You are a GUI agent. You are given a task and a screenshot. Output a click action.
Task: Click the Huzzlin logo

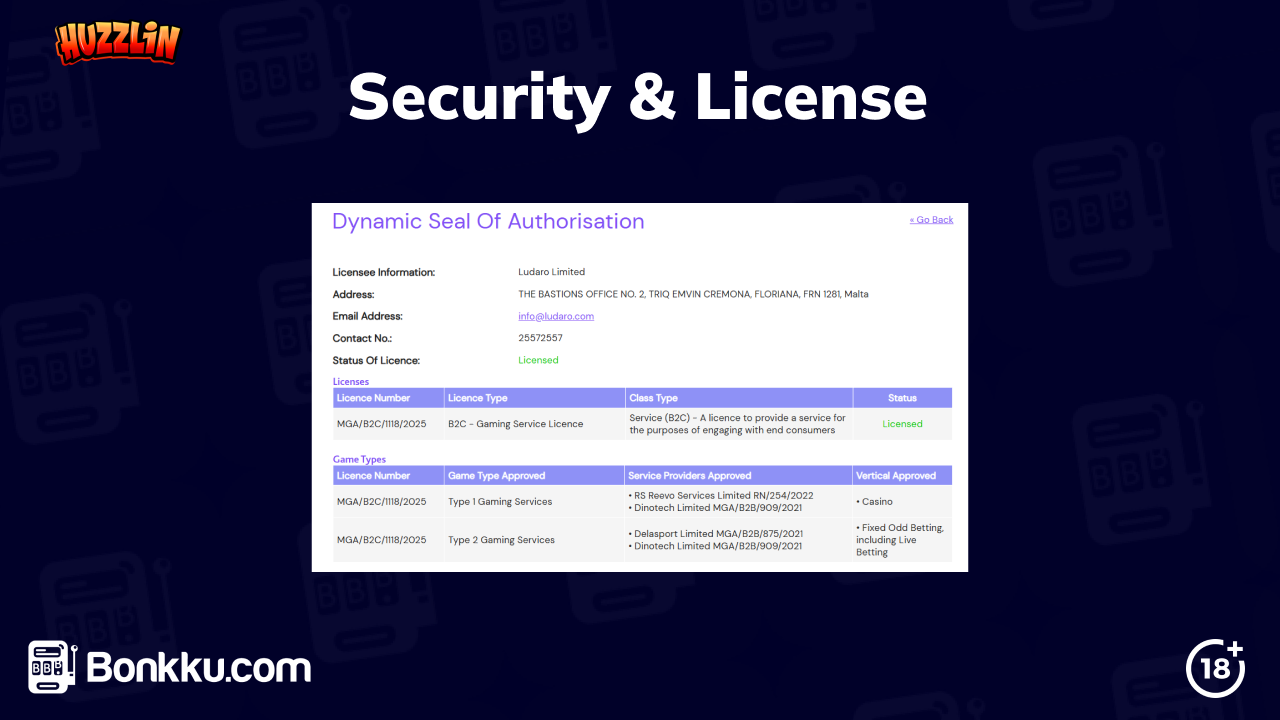[x=118, y=43]
